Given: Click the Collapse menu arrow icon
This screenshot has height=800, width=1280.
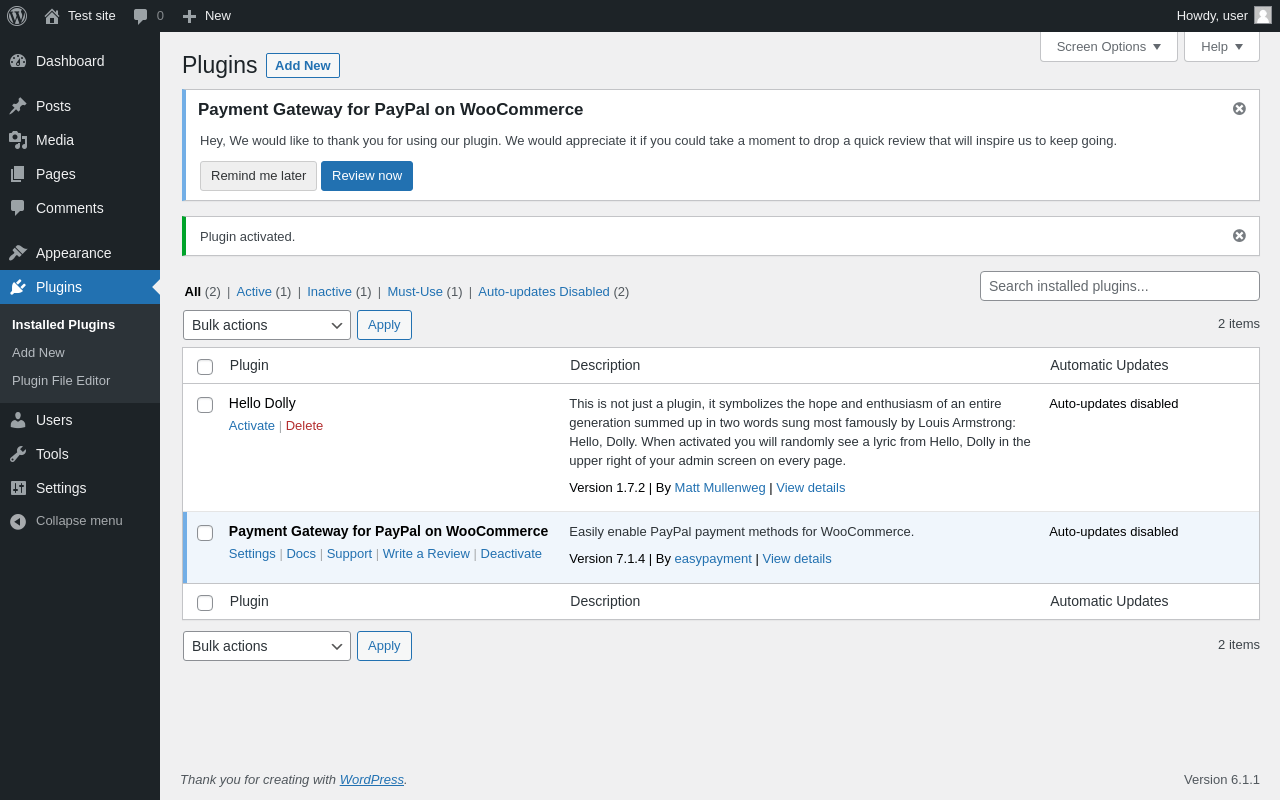Looking at the screenshot, I should (18, 521).
